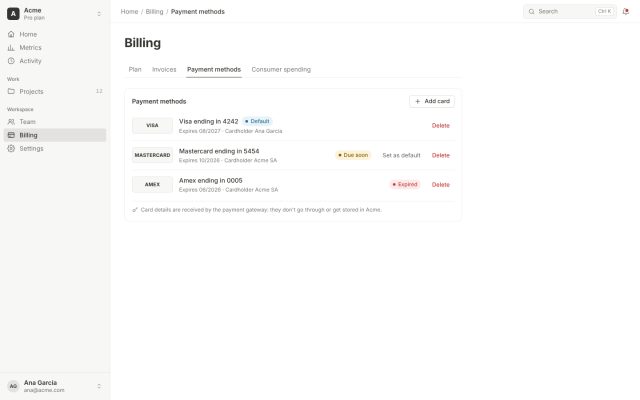Image resolution: width=640 pixels, height=400 pixels.
Task: Click the AG user avatar
Action: tap(13, 386)
